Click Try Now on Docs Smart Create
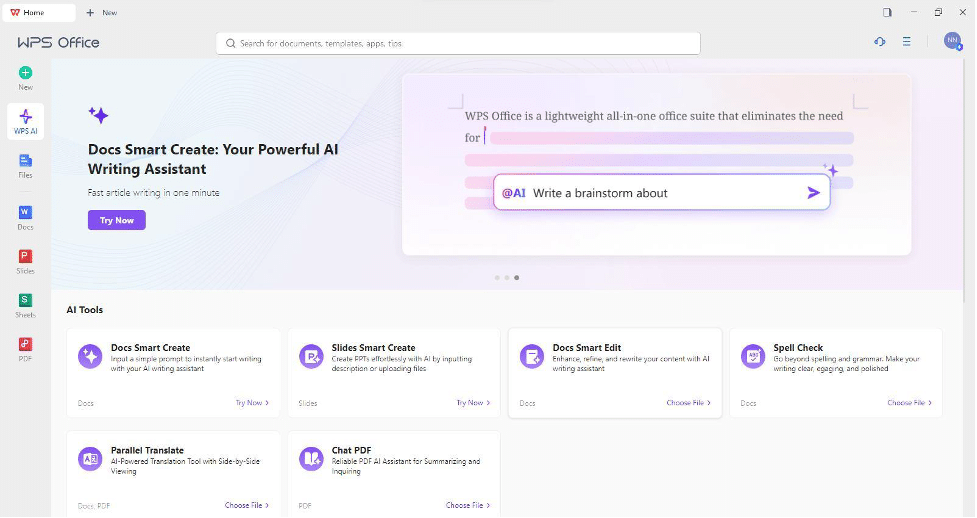 [252, 403]
